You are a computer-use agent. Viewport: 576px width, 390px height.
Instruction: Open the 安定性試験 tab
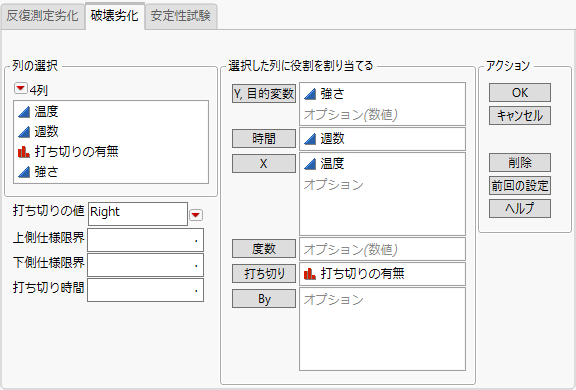coord(181,16)
